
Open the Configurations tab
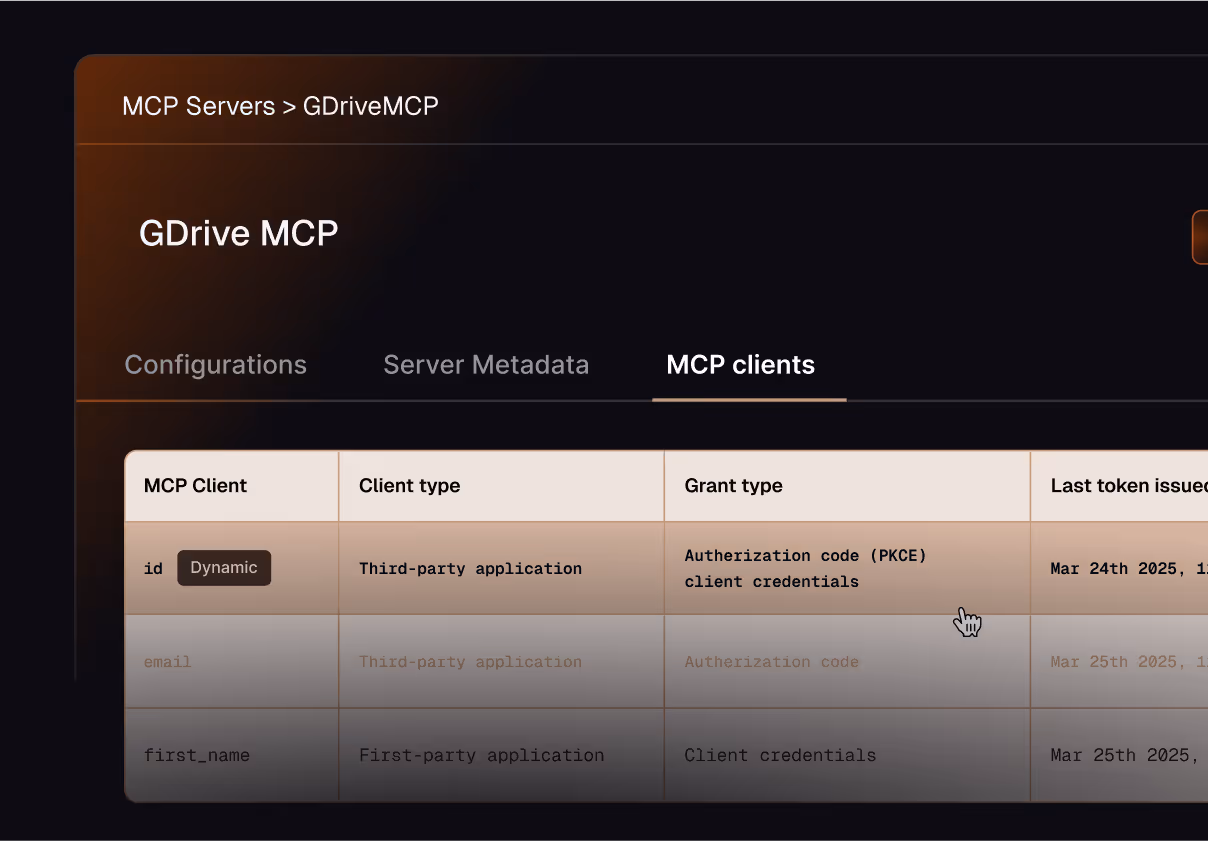tap(215, 365)
